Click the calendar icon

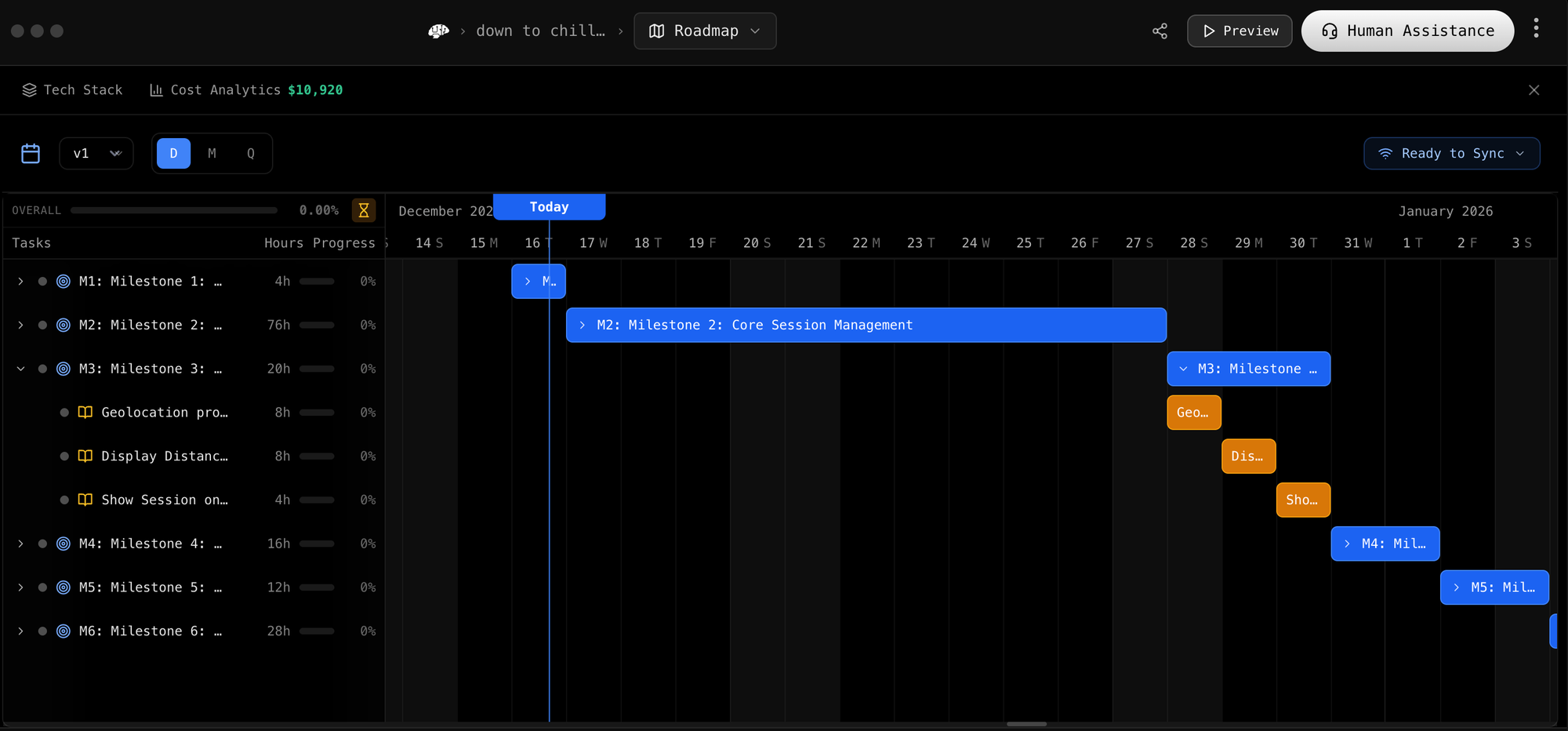tap(31, 154)
